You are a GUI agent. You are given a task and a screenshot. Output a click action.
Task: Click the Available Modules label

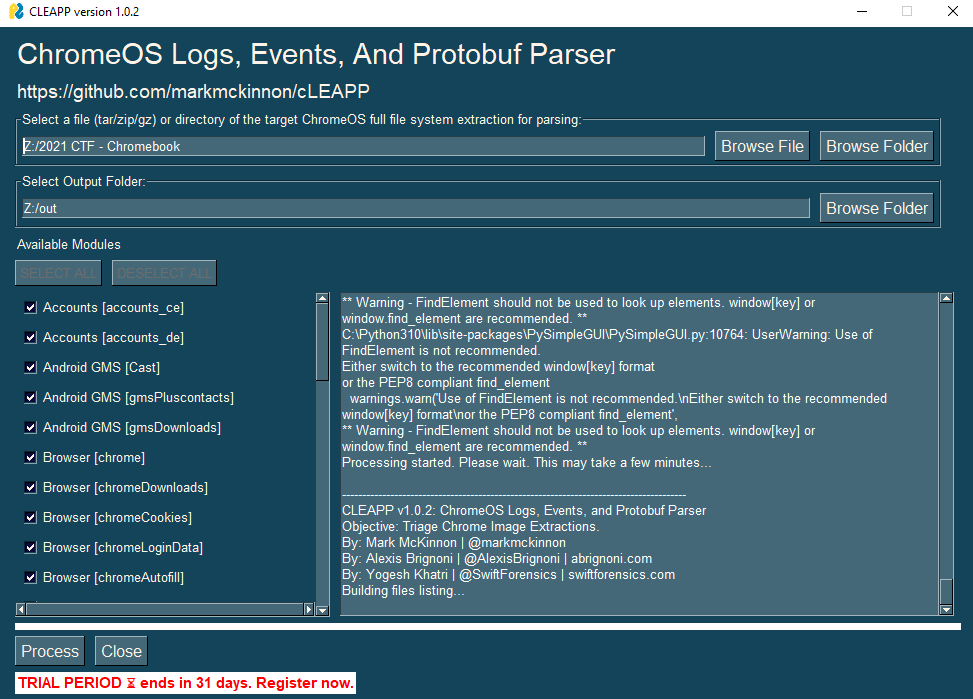69,245
